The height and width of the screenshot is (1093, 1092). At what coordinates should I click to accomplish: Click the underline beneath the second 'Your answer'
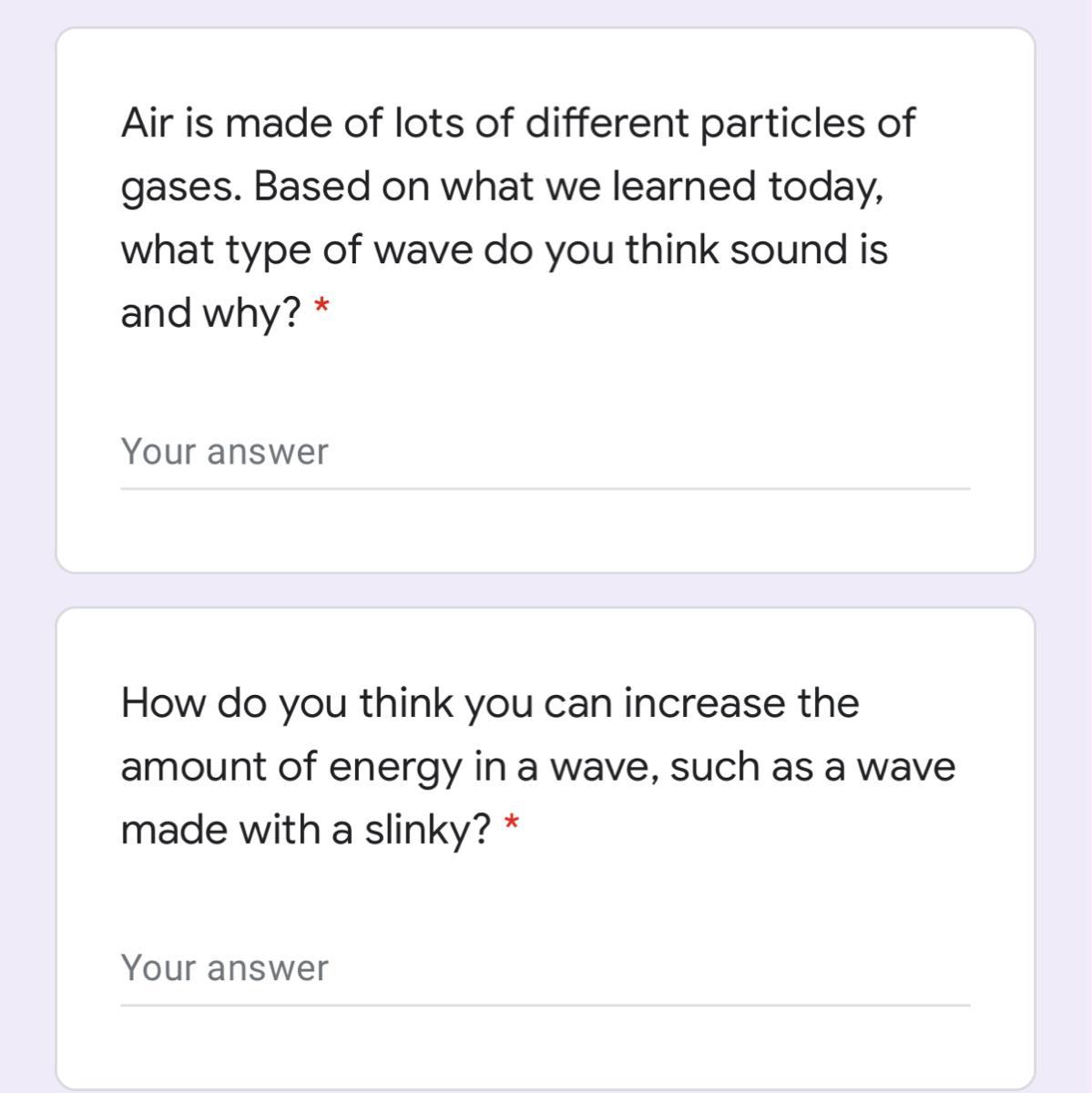(x=545, y=1006)
